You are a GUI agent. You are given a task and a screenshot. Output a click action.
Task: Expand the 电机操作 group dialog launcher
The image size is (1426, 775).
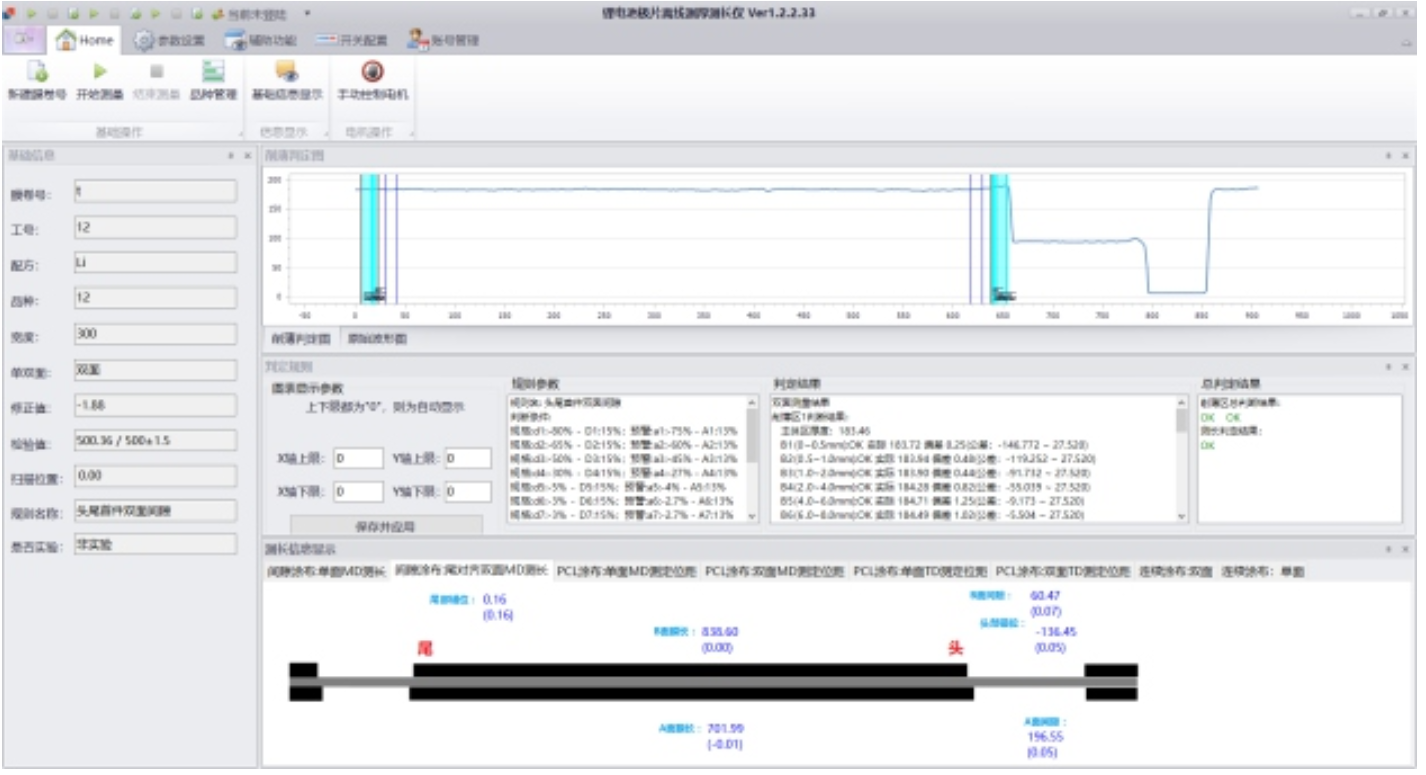(409, 134)
